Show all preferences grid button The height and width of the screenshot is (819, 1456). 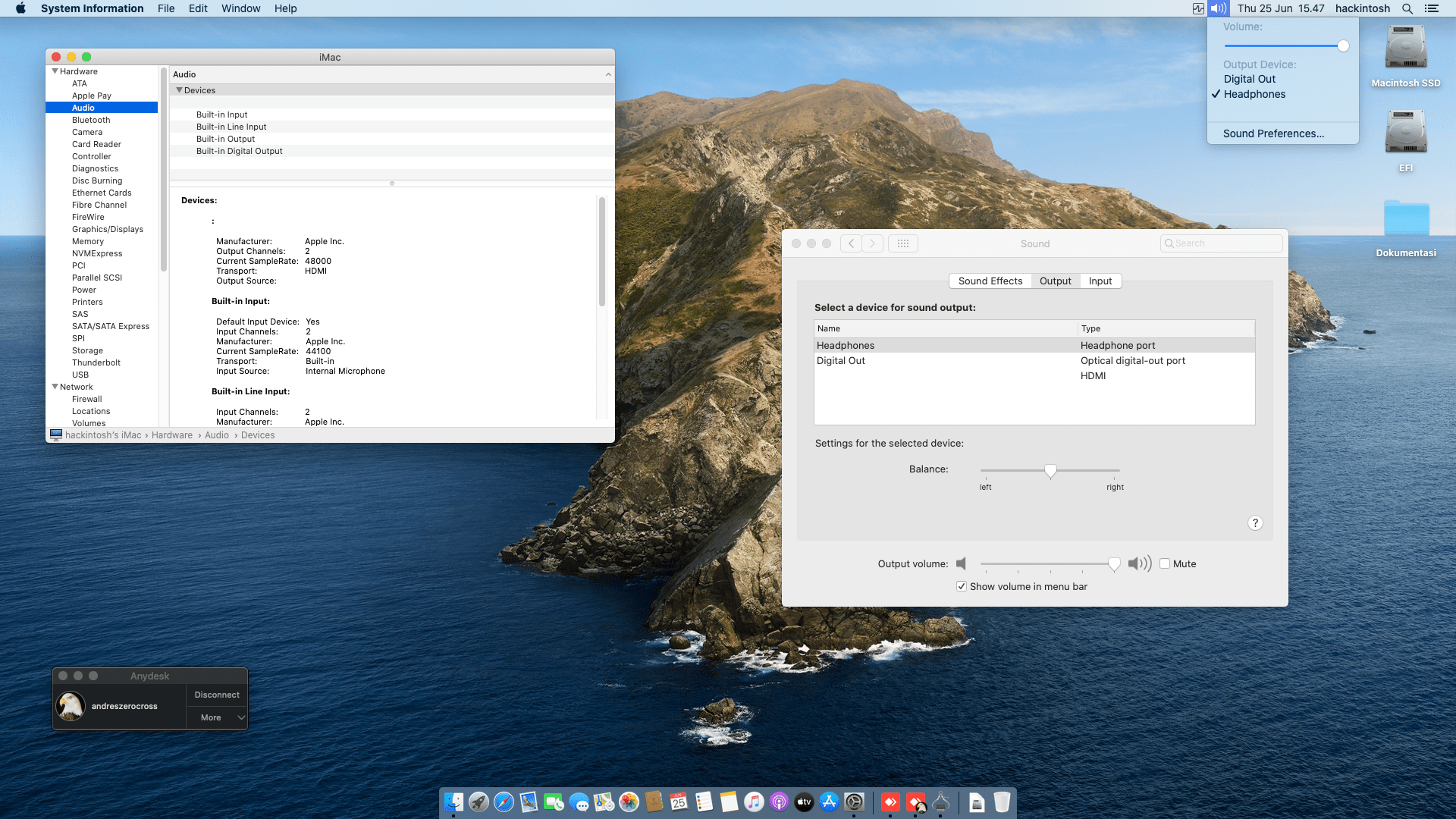pos(902,243)
